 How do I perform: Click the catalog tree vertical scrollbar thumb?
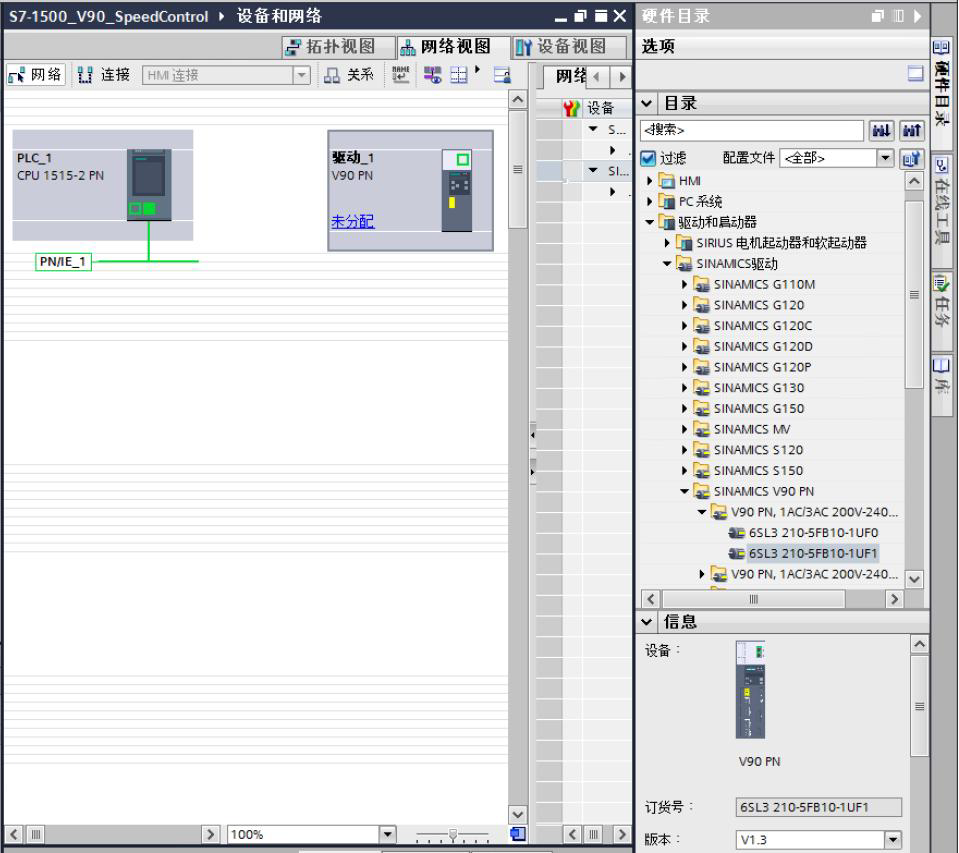[914, 295]
